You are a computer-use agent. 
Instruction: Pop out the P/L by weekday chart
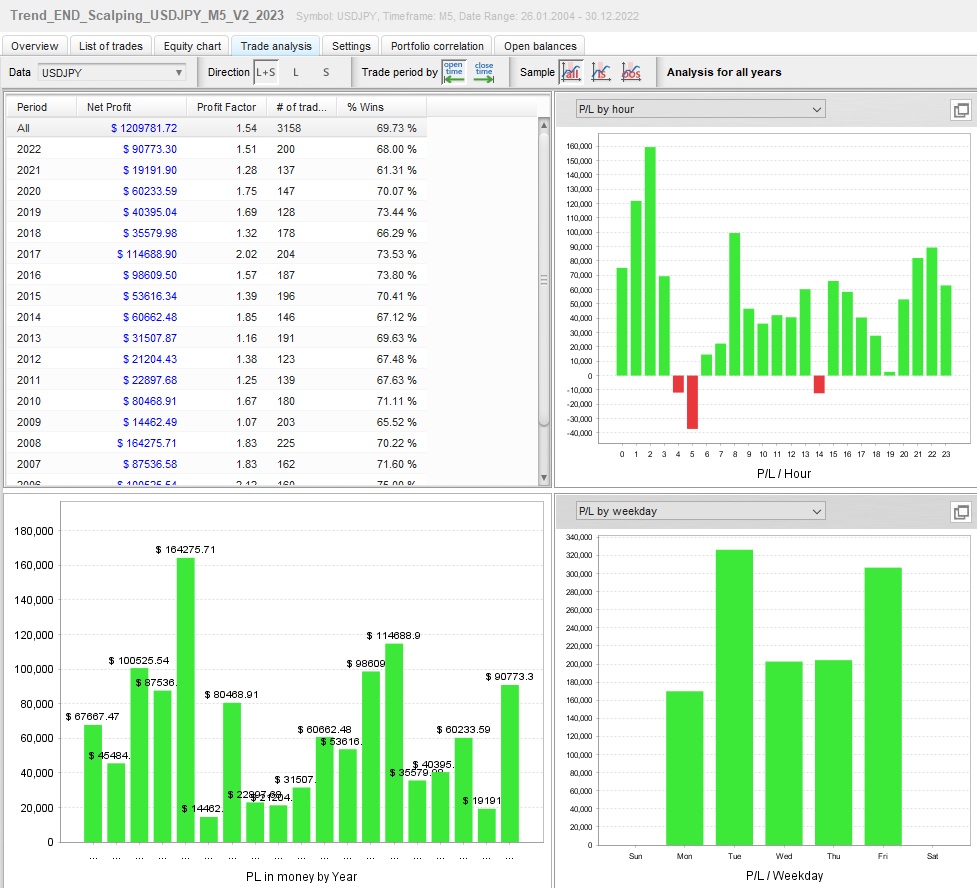(960, 512)
